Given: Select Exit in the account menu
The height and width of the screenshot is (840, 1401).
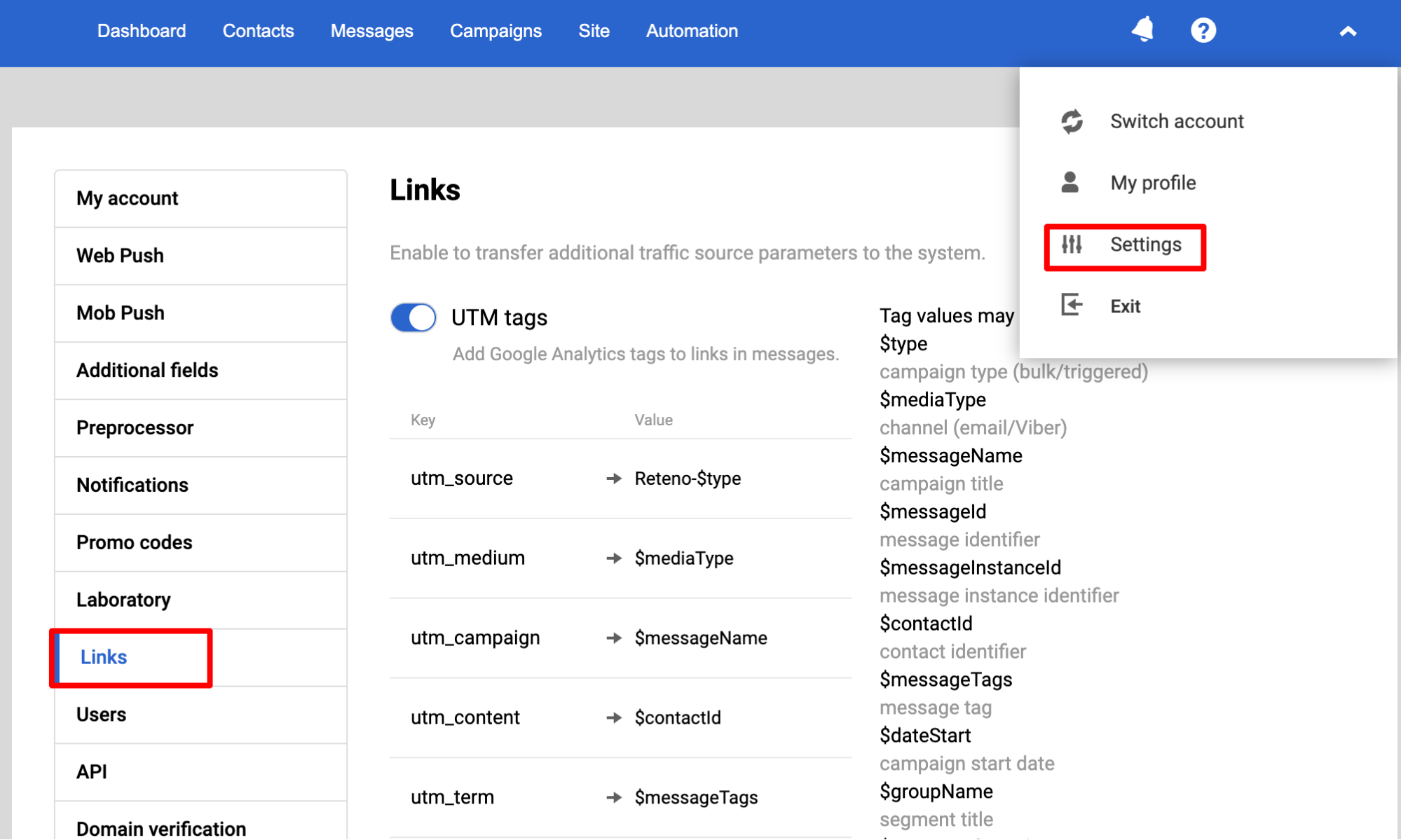Looking at the screenshot, I should (1125, 306).
